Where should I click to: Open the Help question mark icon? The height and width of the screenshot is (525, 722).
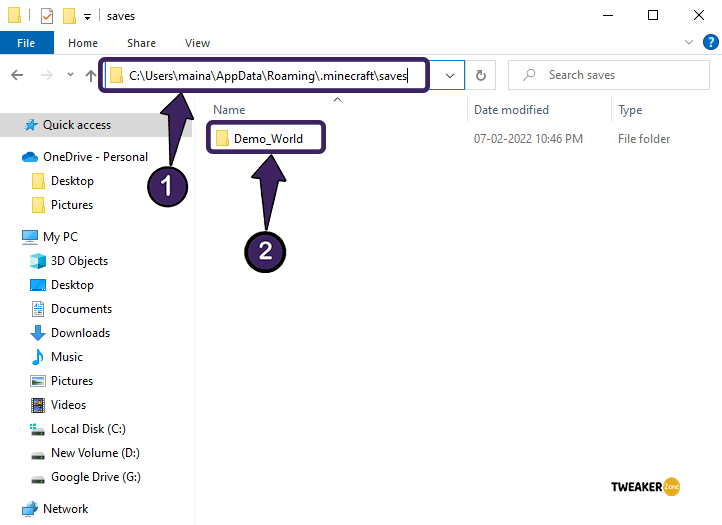710,42
